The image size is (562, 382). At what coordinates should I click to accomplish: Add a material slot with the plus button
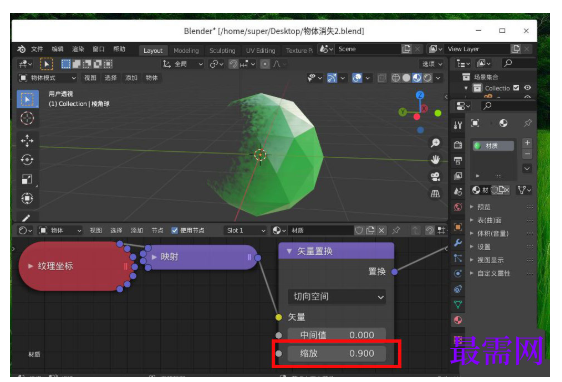click(527, 143)
